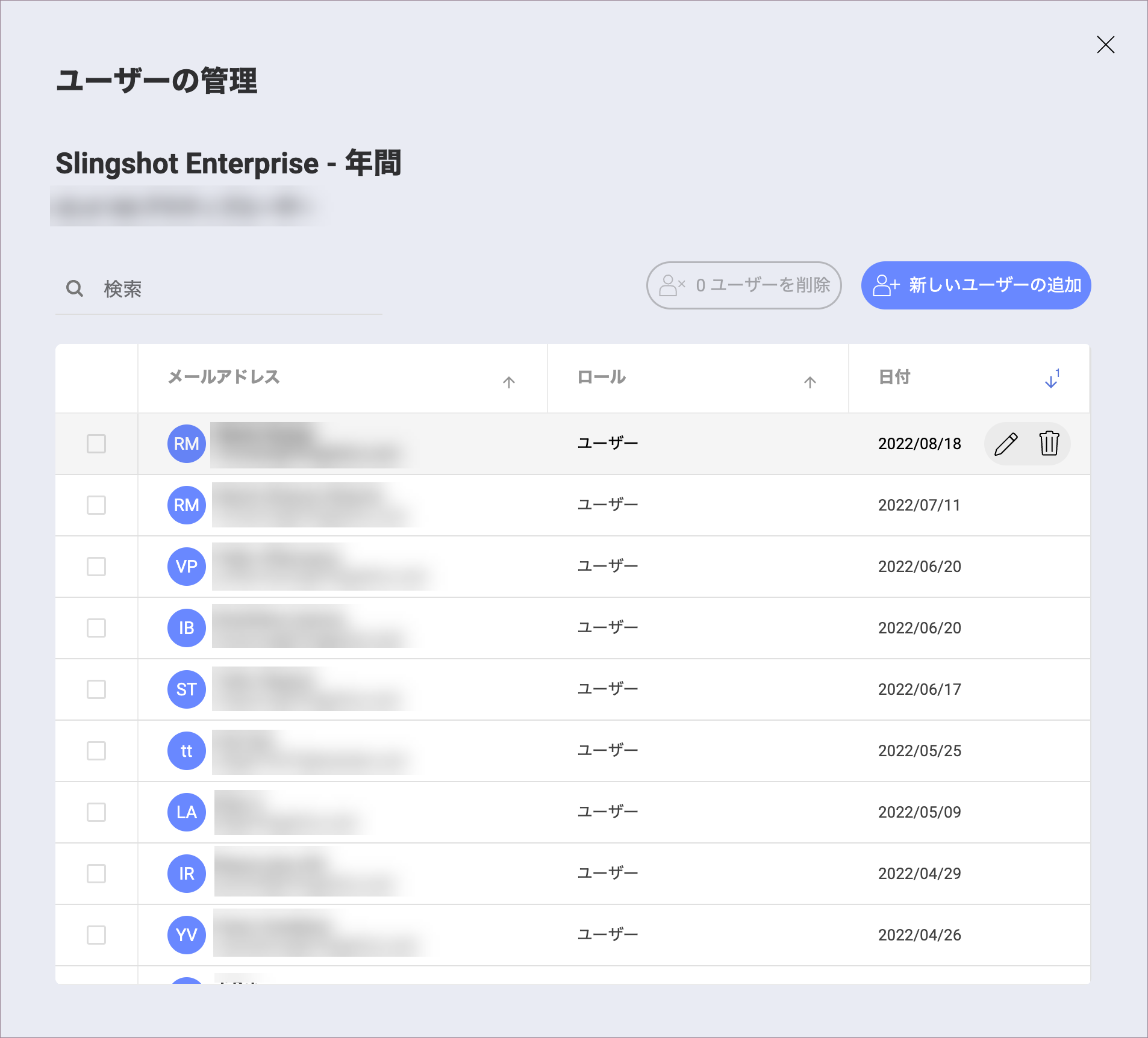This screenshot has width=1148, height=1038.
Task: Sort by ロール column arrow
Action: pos(810,382)
